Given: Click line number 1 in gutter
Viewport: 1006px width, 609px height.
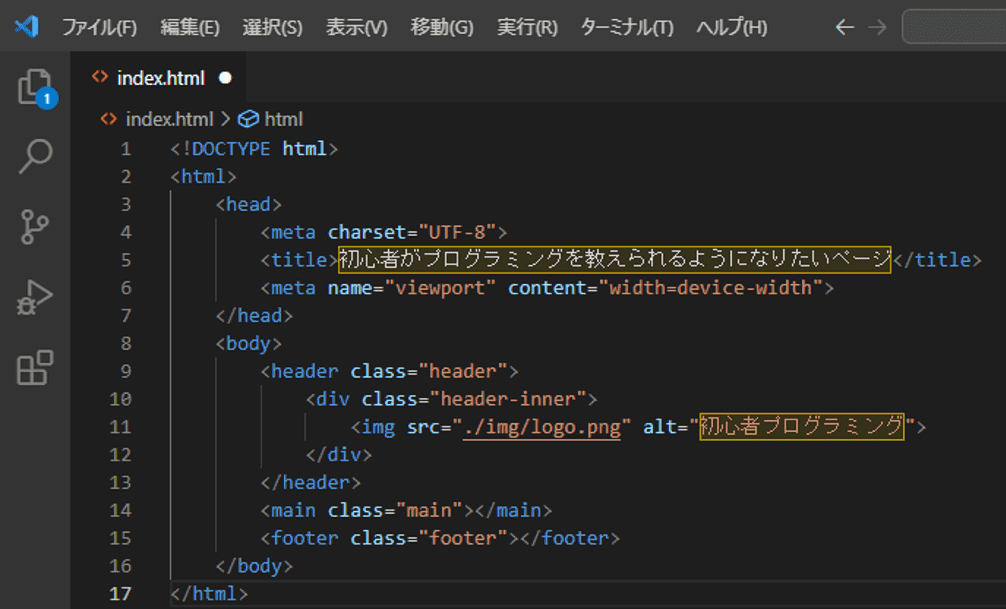Looking at the screenshot, I should (126, 149).
